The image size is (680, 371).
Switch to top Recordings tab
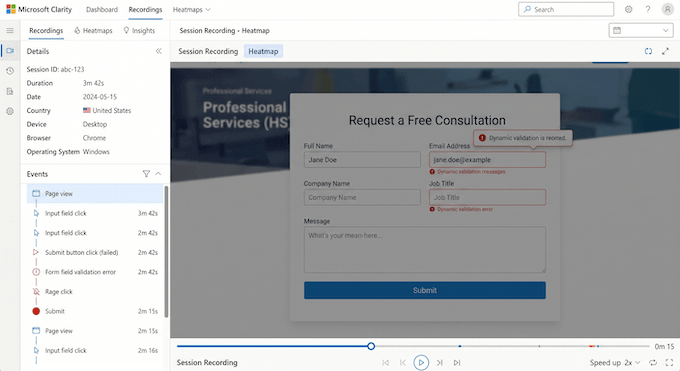pyautogui.click(x=145, y=10)
